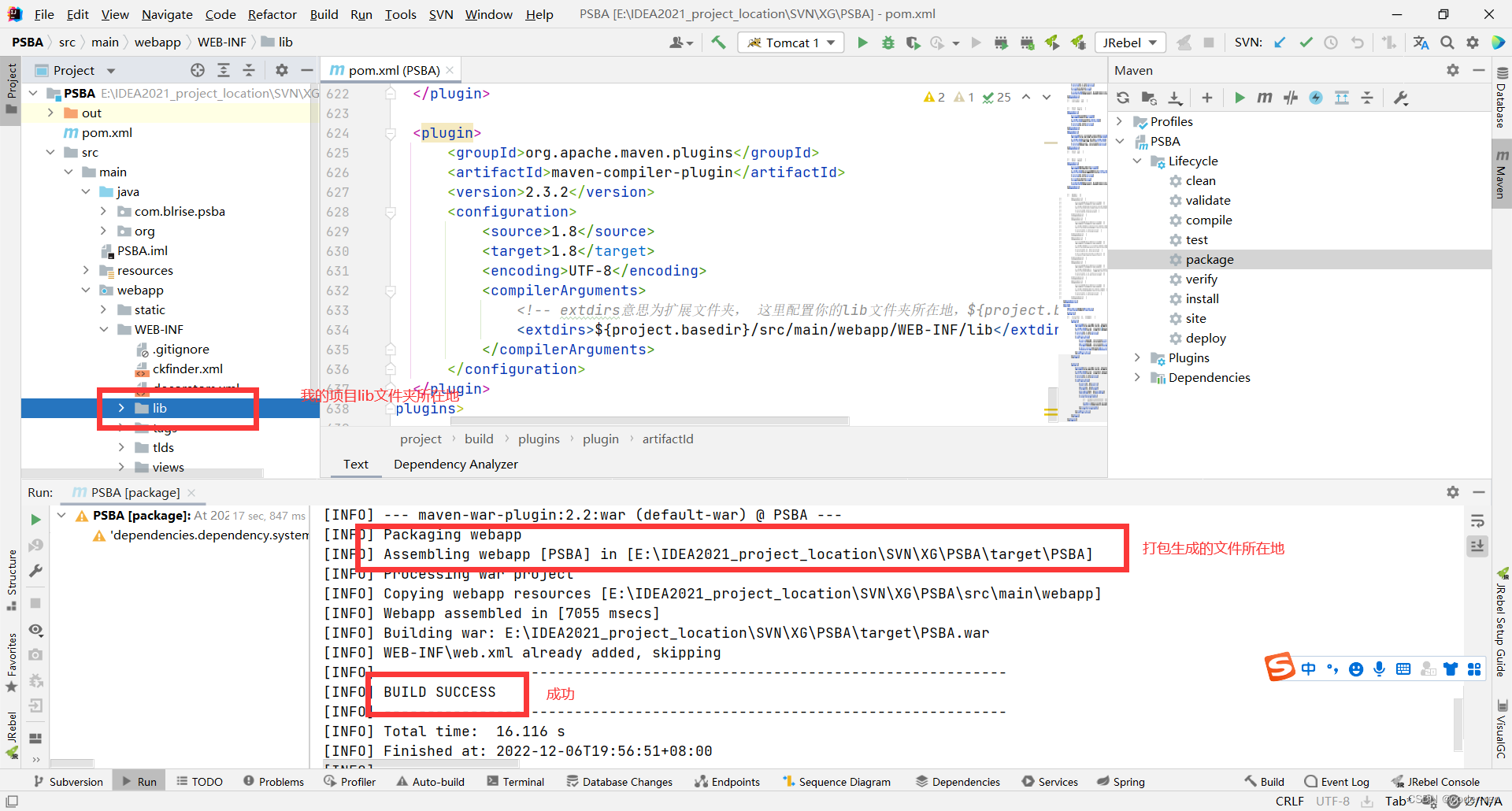Toggle the Run tool window button
The width and height of the screenshot is (1512, 811).
[139, 781]
